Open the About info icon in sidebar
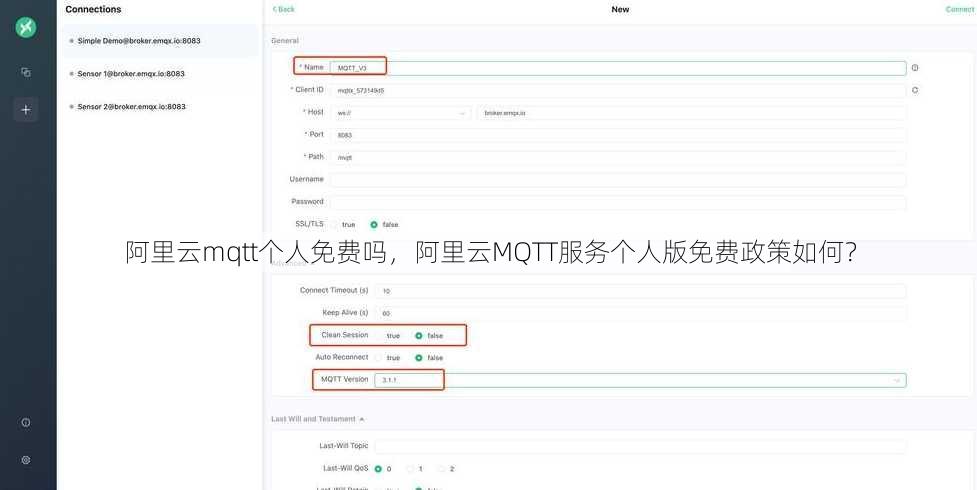Screen dimensions: 977x490 [26, 423]
